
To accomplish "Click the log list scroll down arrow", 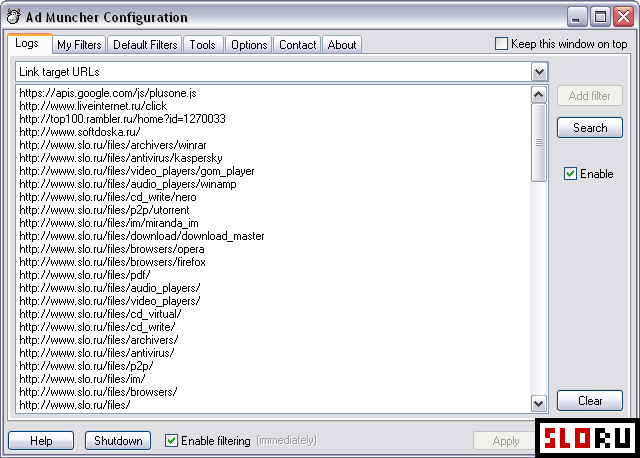I will [539, 404].
